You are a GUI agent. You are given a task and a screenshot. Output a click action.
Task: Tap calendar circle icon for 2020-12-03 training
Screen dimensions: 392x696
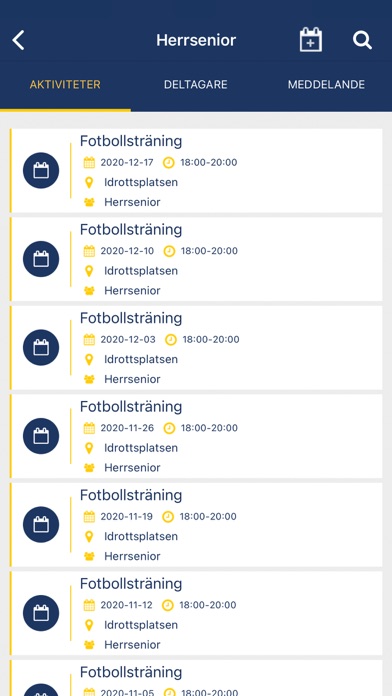(41, 348)
